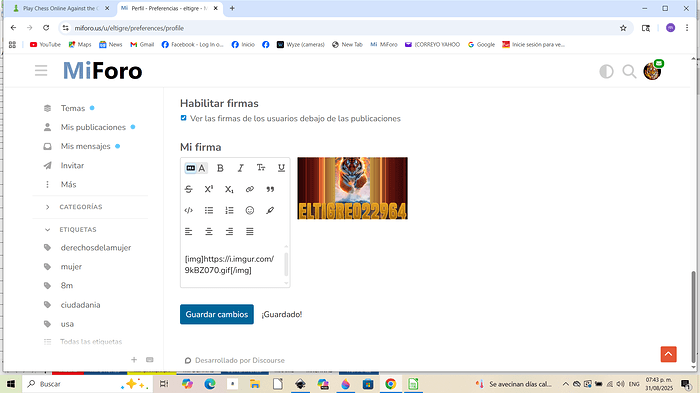Insert a hyperlink in signature
The image size is (700, 393).
[250, 189]
